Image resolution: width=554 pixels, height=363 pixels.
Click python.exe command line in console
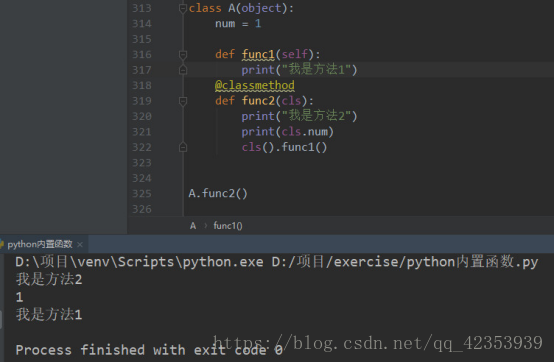click(277, 262)
